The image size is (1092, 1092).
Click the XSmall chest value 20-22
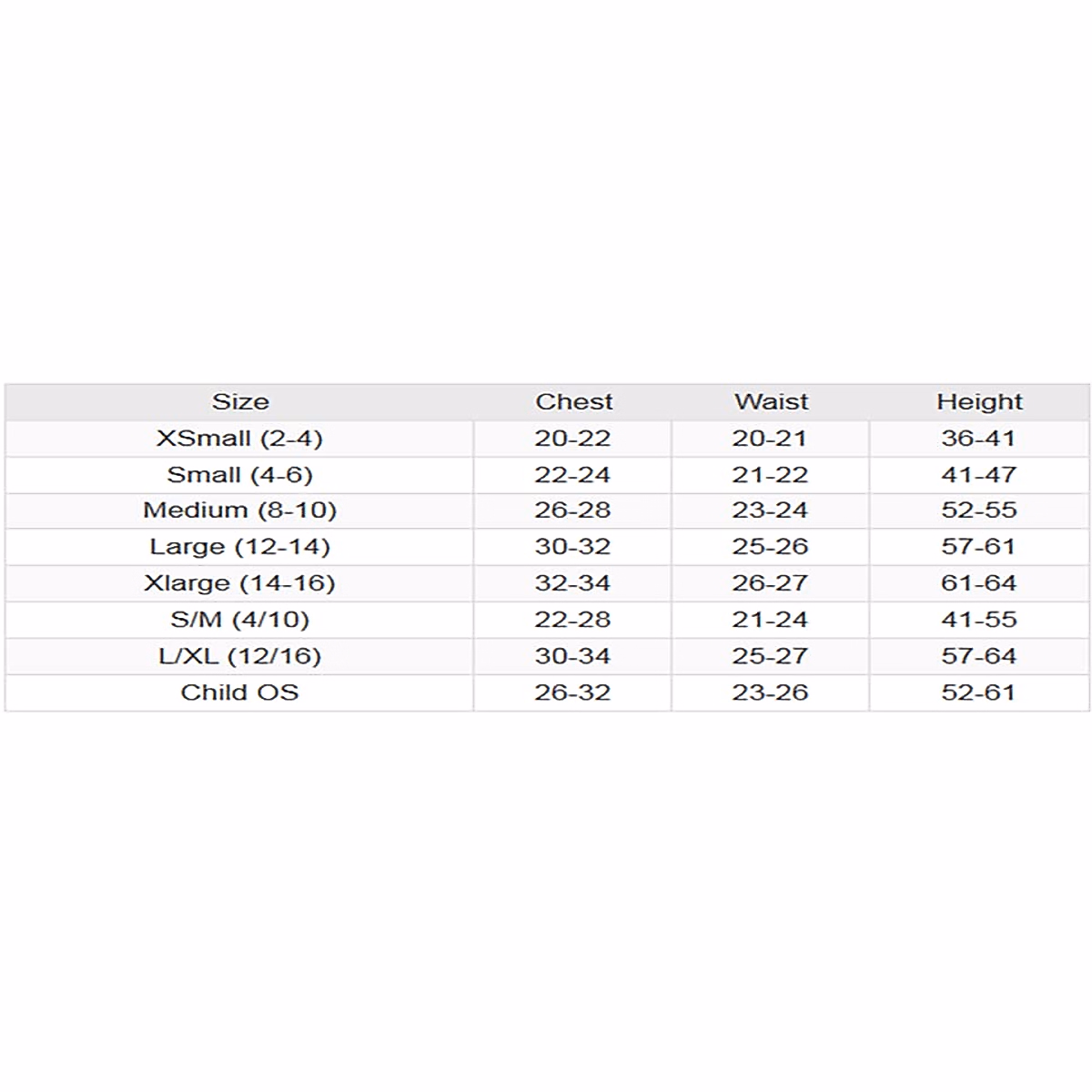coord(572,438)
